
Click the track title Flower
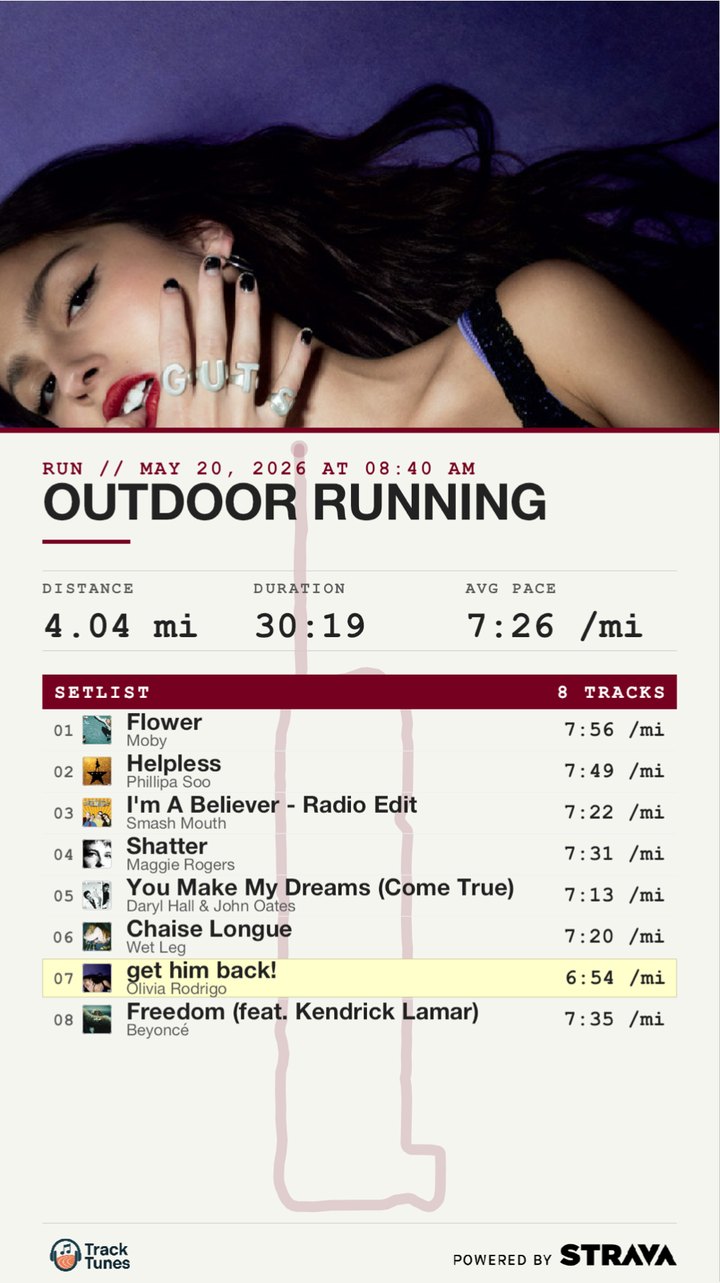click(x=164, y=722)
